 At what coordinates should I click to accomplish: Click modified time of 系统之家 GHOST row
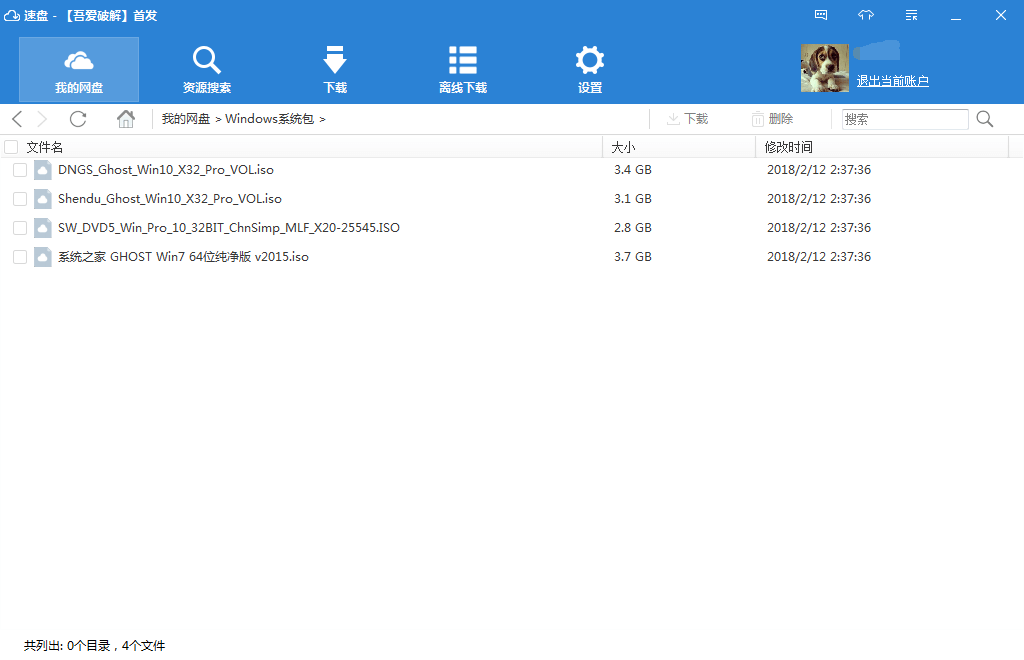(819, 257)
